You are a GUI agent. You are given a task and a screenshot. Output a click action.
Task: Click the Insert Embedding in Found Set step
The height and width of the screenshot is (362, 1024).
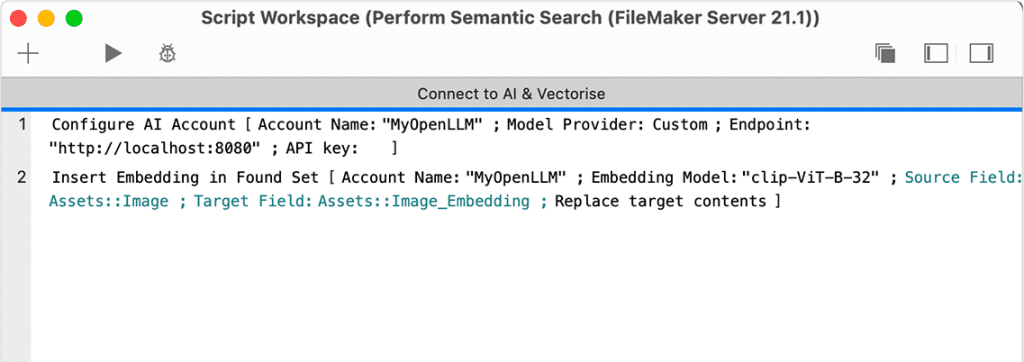[x=186, y=177]
